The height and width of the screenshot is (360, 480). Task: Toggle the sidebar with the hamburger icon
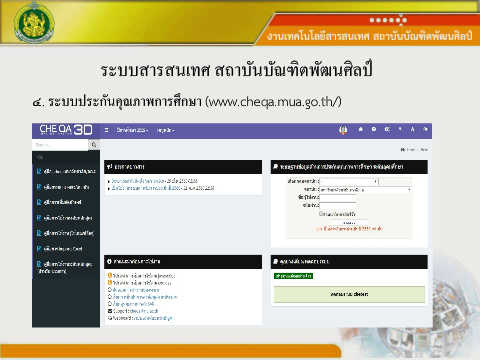(107, 130)
